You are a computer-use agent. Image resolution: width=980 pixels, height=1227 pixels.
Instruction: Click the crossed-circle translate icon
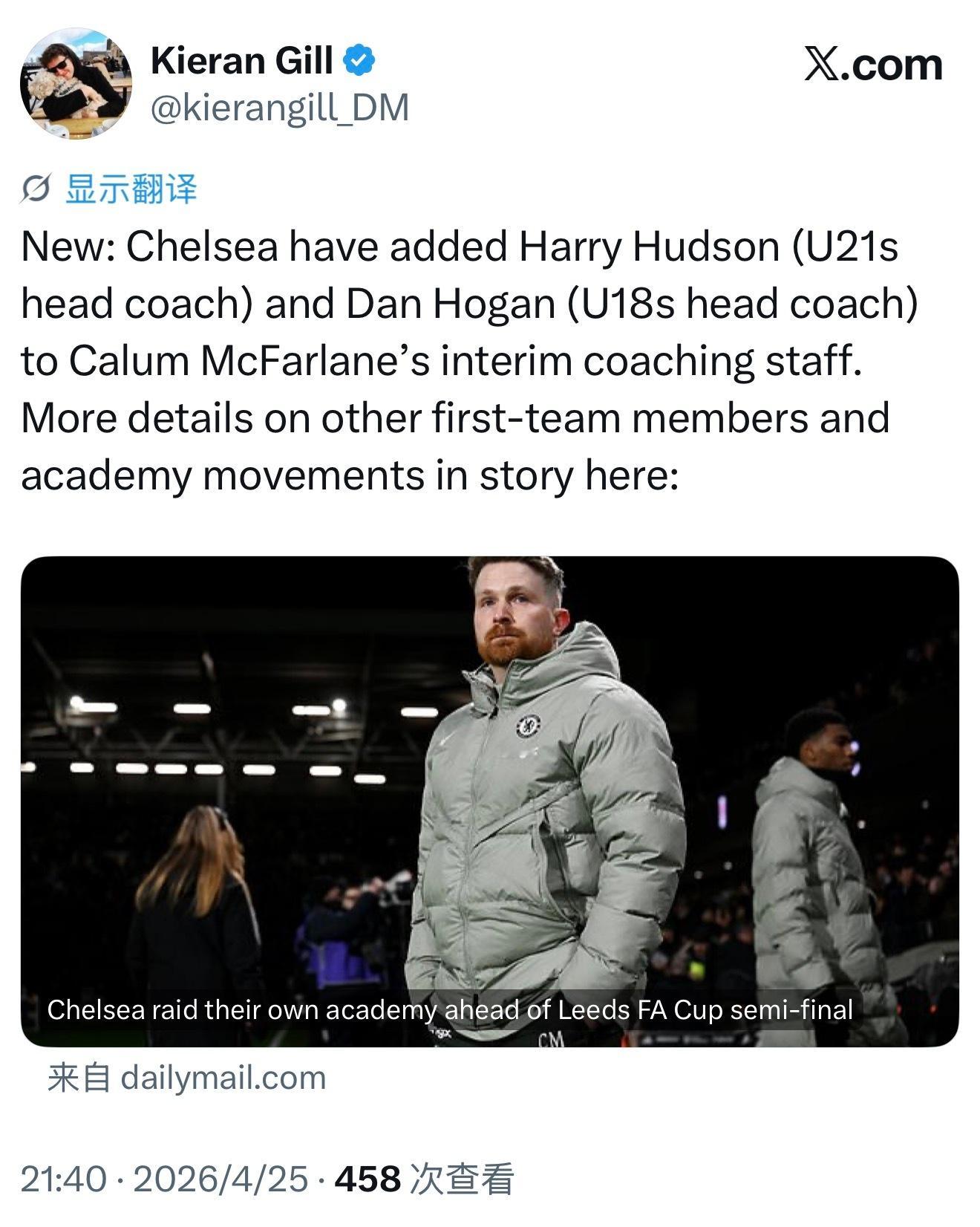pos(35,189)
